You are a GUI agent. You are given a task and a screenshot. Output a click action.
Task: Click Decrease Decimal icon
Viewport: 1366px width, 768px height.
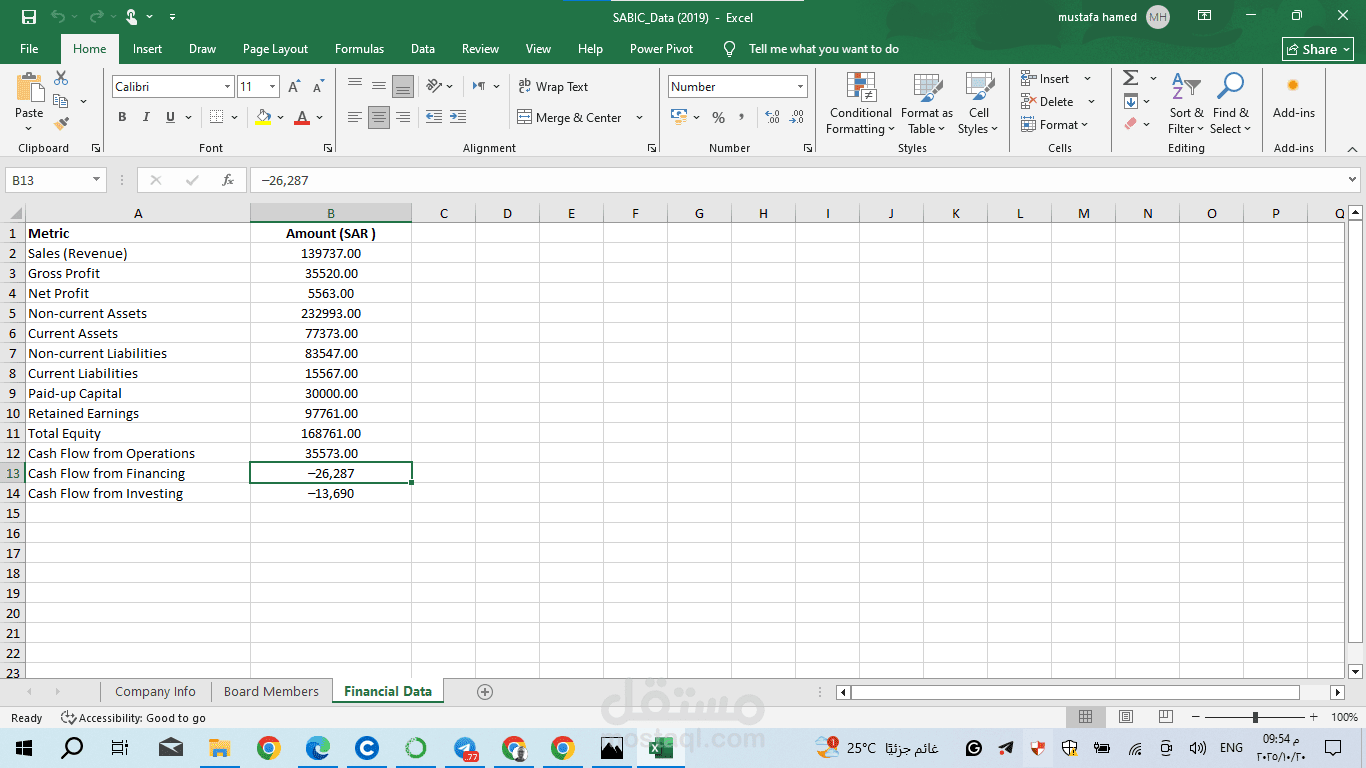point(796,117)
